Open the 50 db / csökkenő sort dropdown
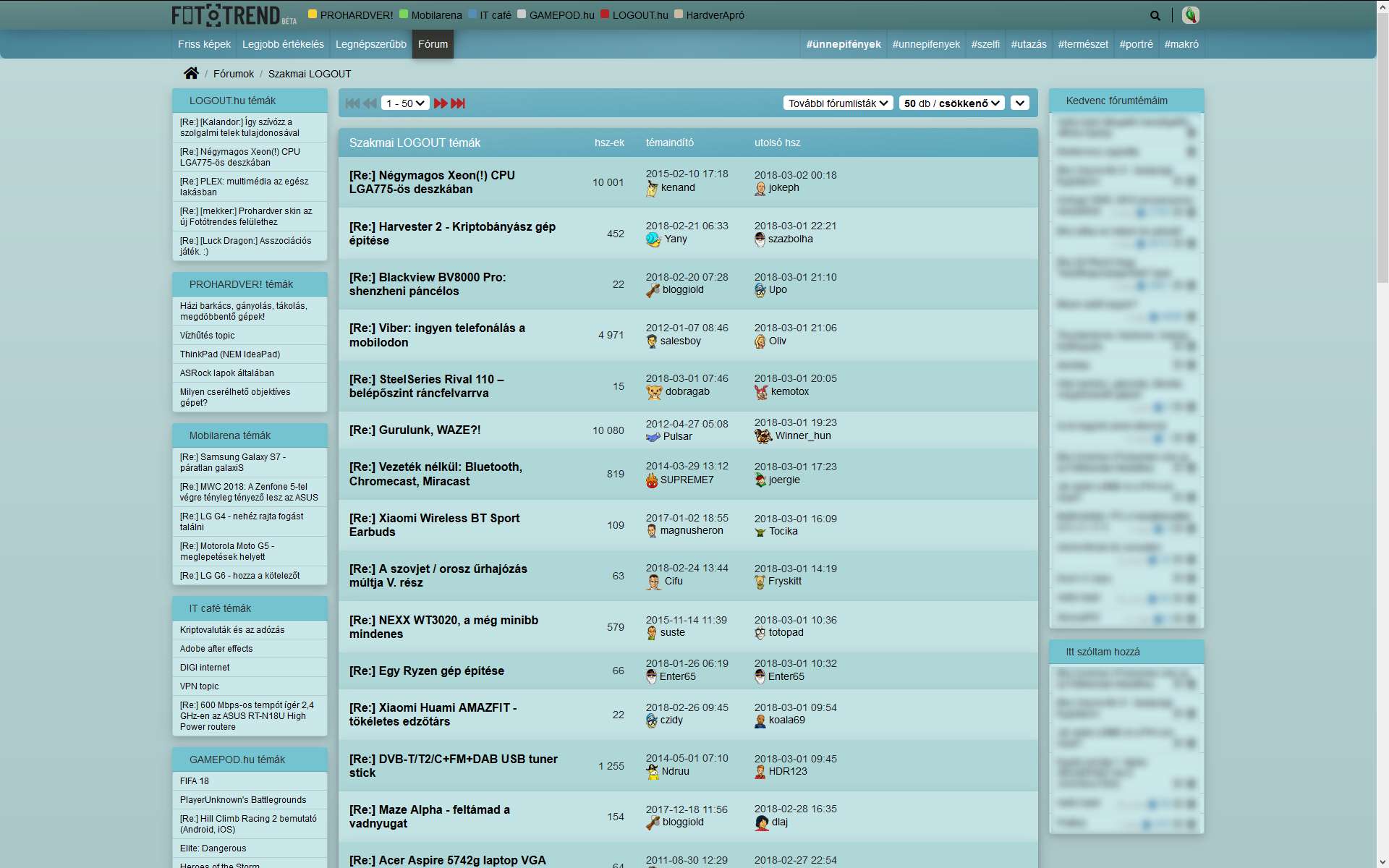The height and width of the screenshot is (868, 1389). pyautogui.click(x=951, y=103)
